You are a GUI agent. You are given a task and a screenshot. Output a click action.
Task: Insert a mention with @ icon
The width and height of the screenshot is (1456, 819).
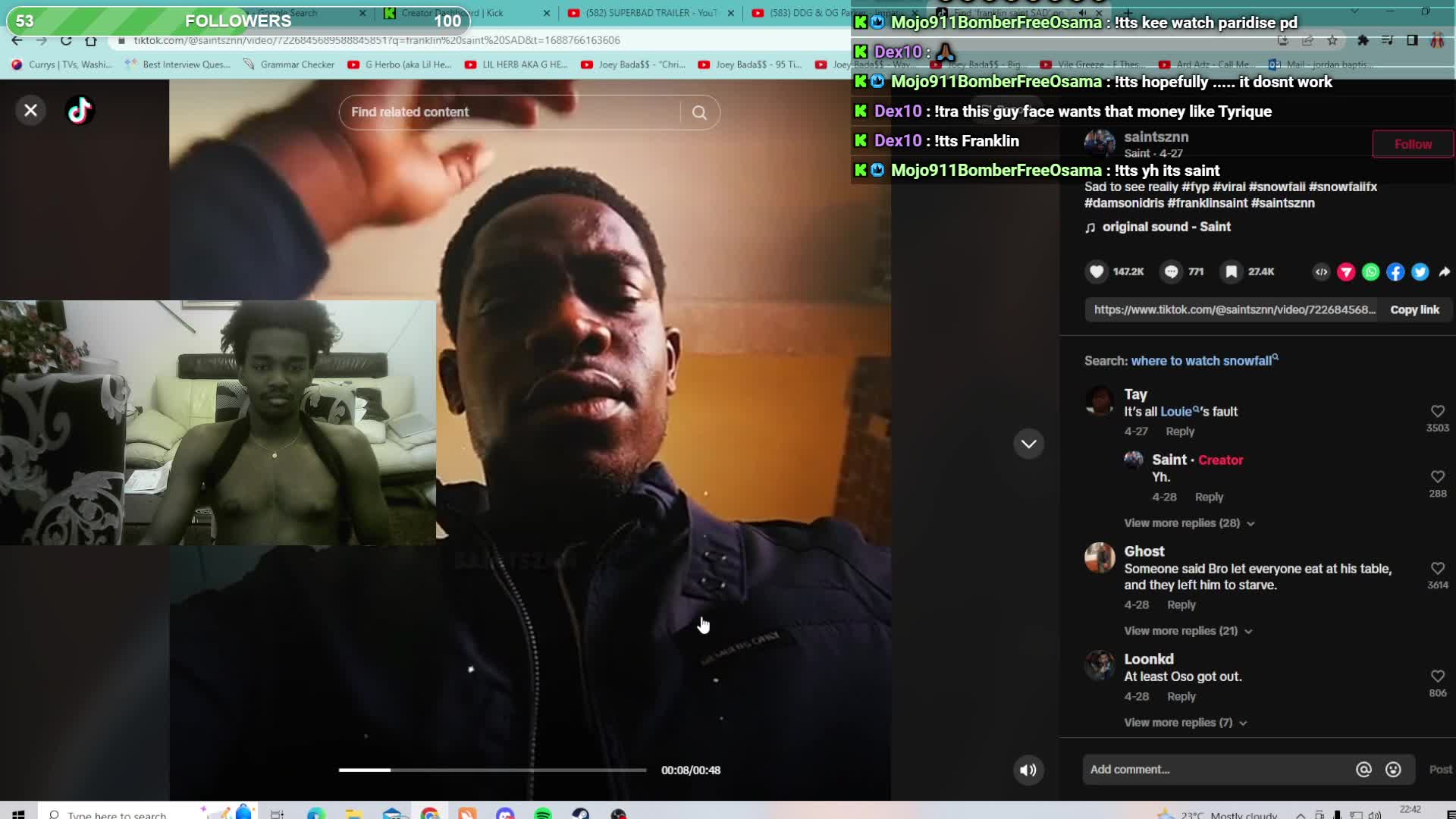coord(1363,770)
